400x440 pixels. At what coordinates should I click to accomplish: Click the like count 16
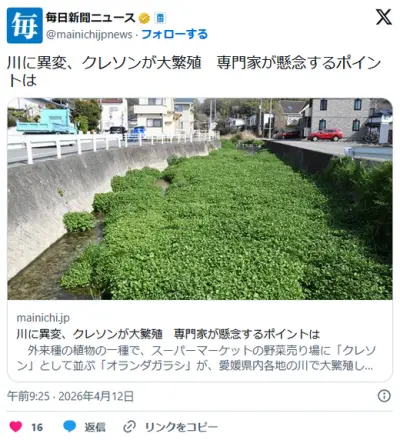pyautogui.click(x=37, y=427)
